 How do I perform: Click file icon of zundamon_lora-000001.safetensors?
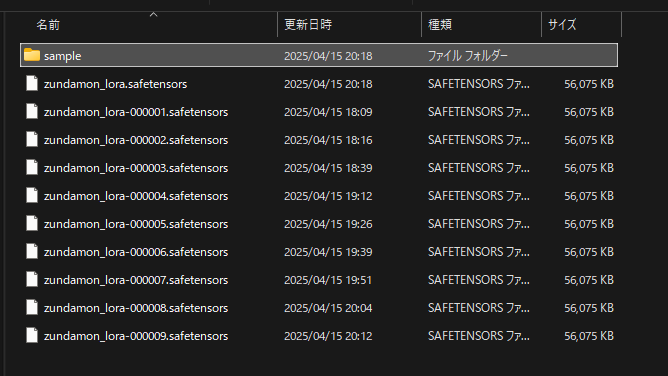32,112
